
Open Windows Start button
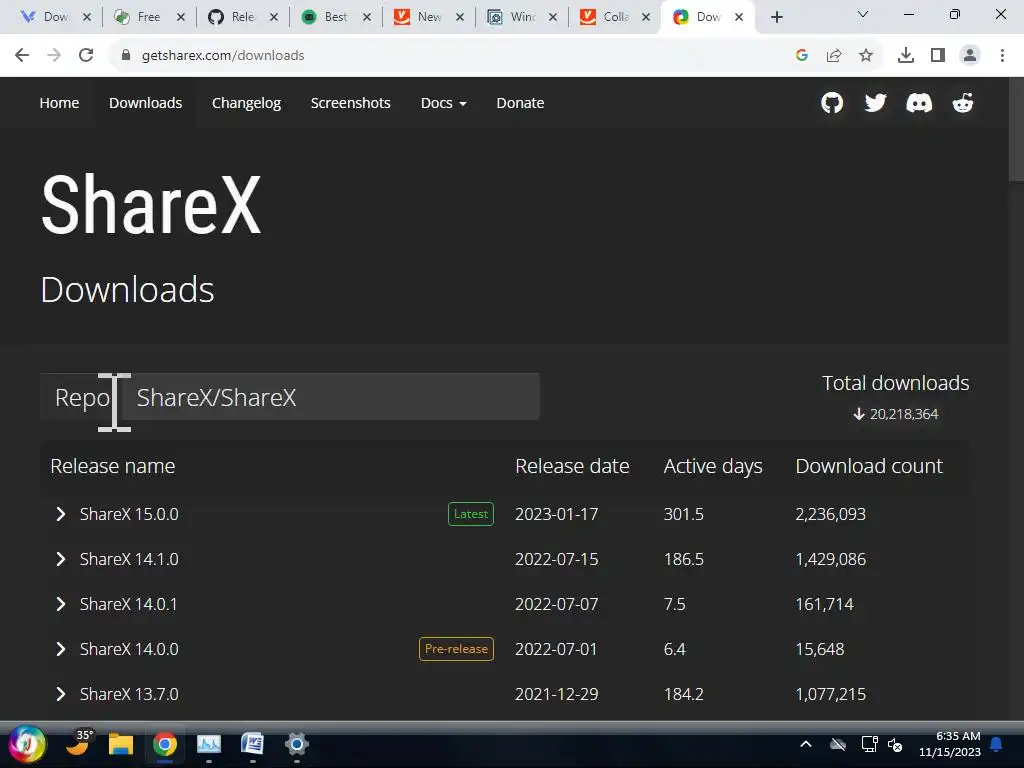(x=27, y=744)
